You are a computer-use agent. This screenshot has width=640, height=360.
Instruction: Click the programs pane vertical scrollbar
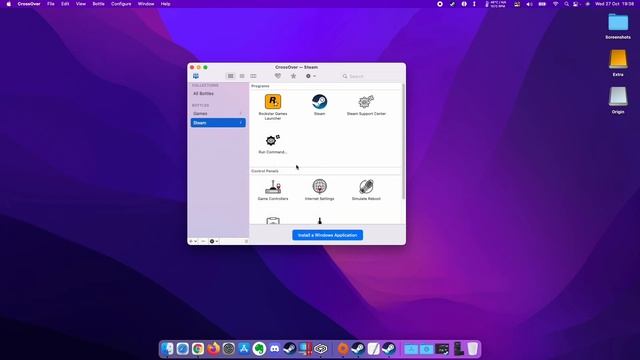403,141
